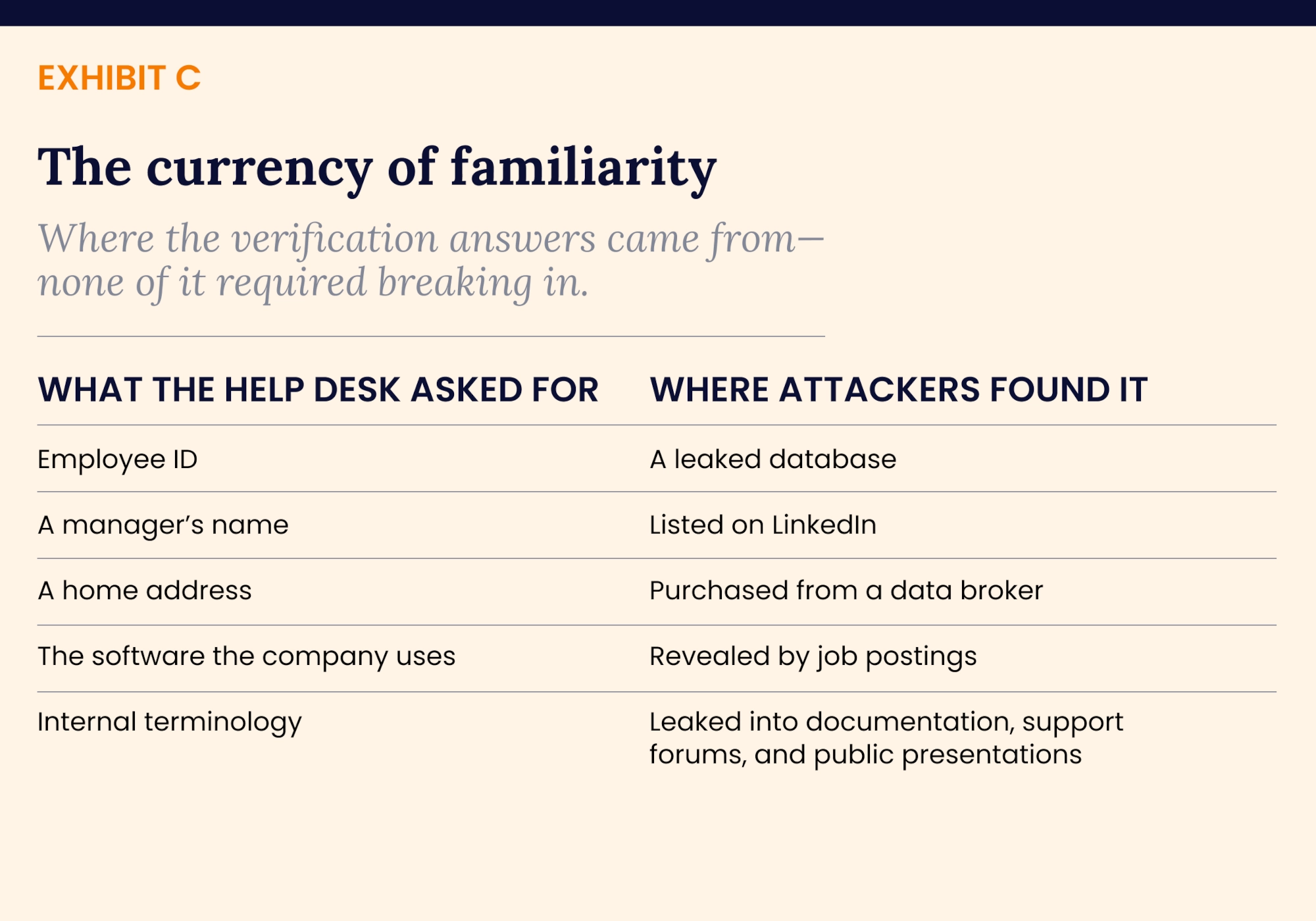Click Leaked into documentation, support forums text
Image resolution: width=1316 pixels, height=921 pixels.
click(x=886, y=739)
